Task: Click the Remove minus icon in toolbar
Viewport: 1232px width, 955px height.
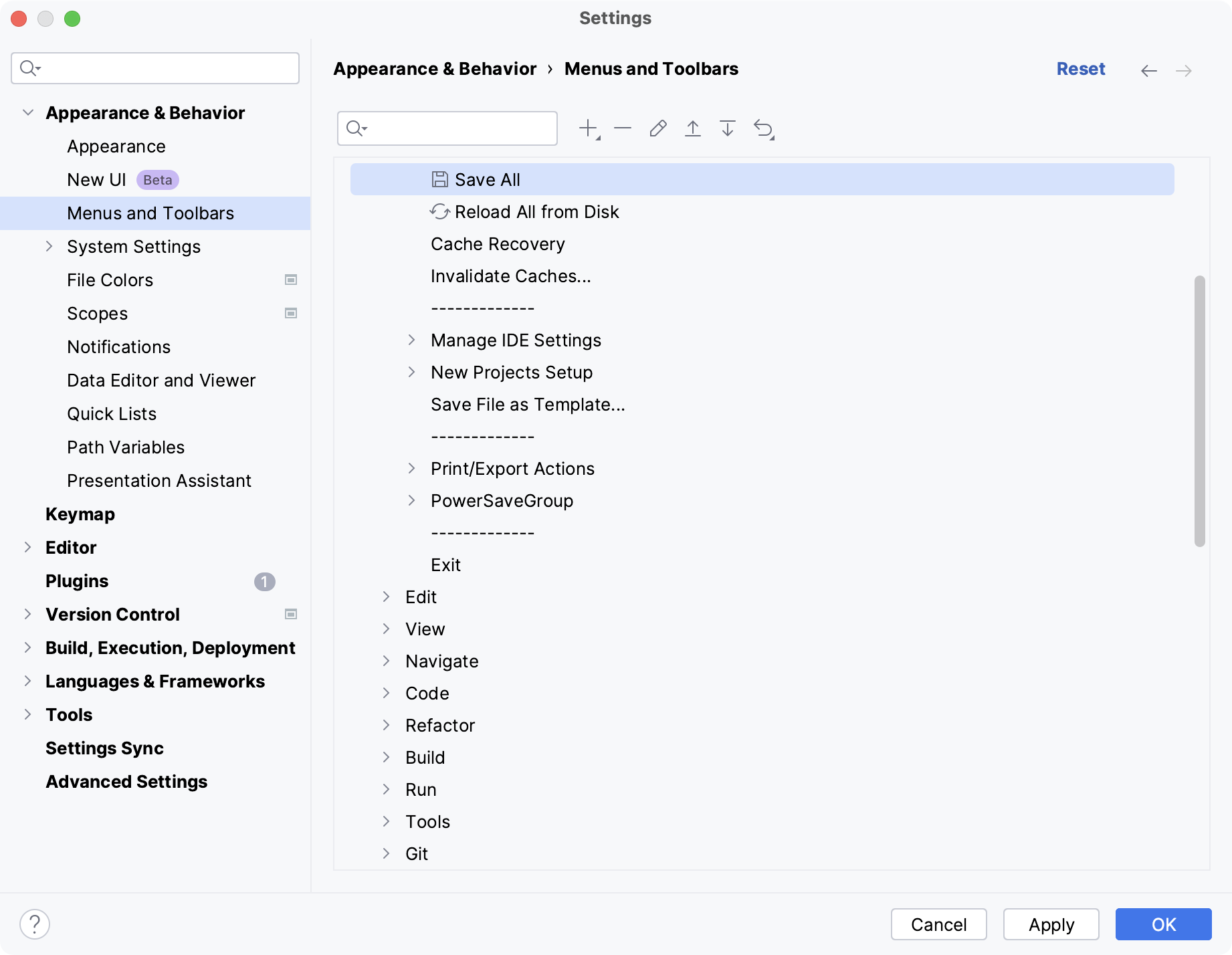Action: [623, 128]
